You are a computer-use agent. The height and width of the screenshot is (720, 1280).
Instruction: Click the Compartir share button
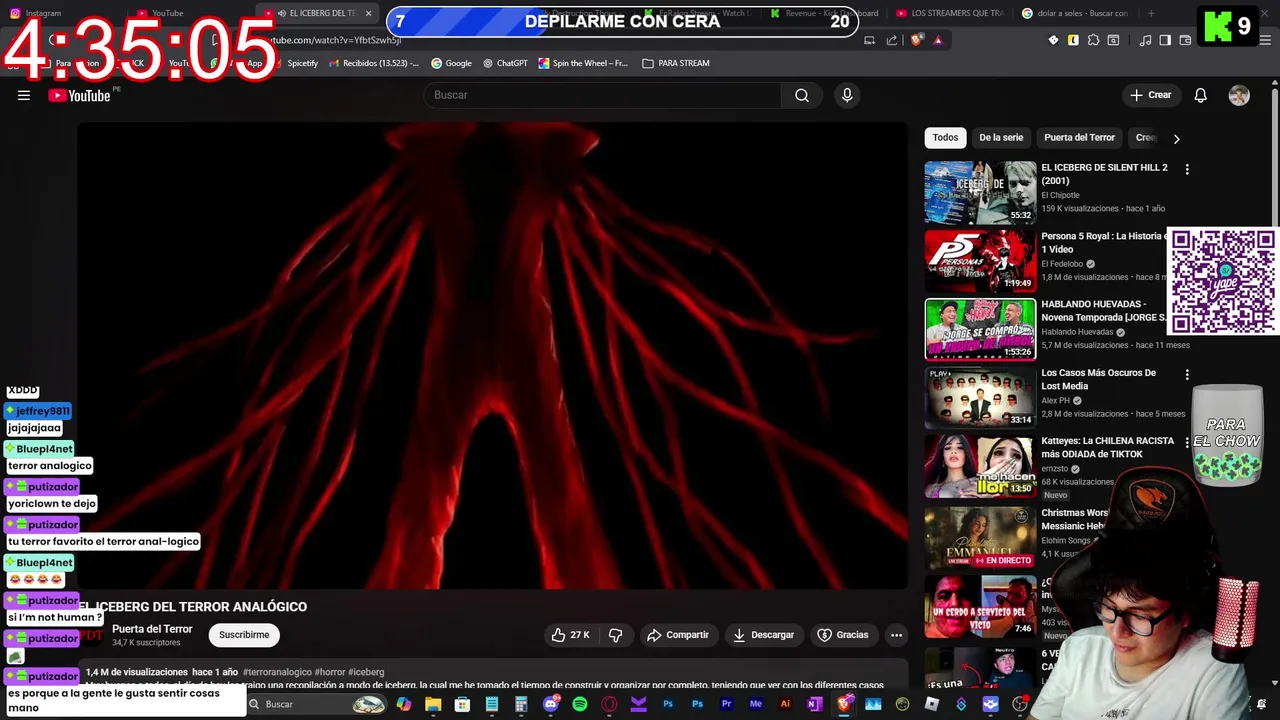point(678,635)
